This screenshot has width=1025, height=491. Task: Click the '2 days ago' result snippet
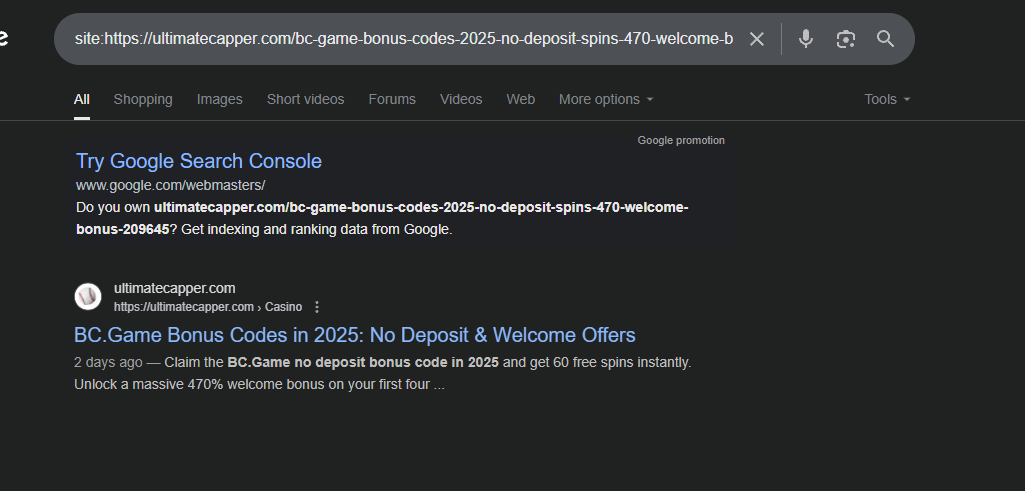(x=382, y=373)
